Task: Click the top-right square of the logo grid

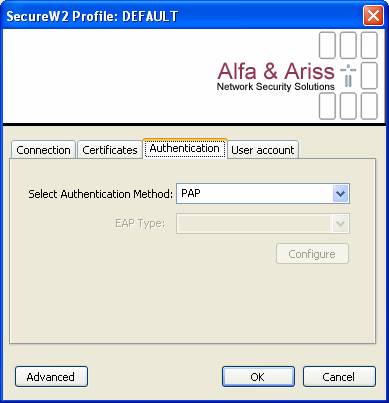Action: pos(369,45)
